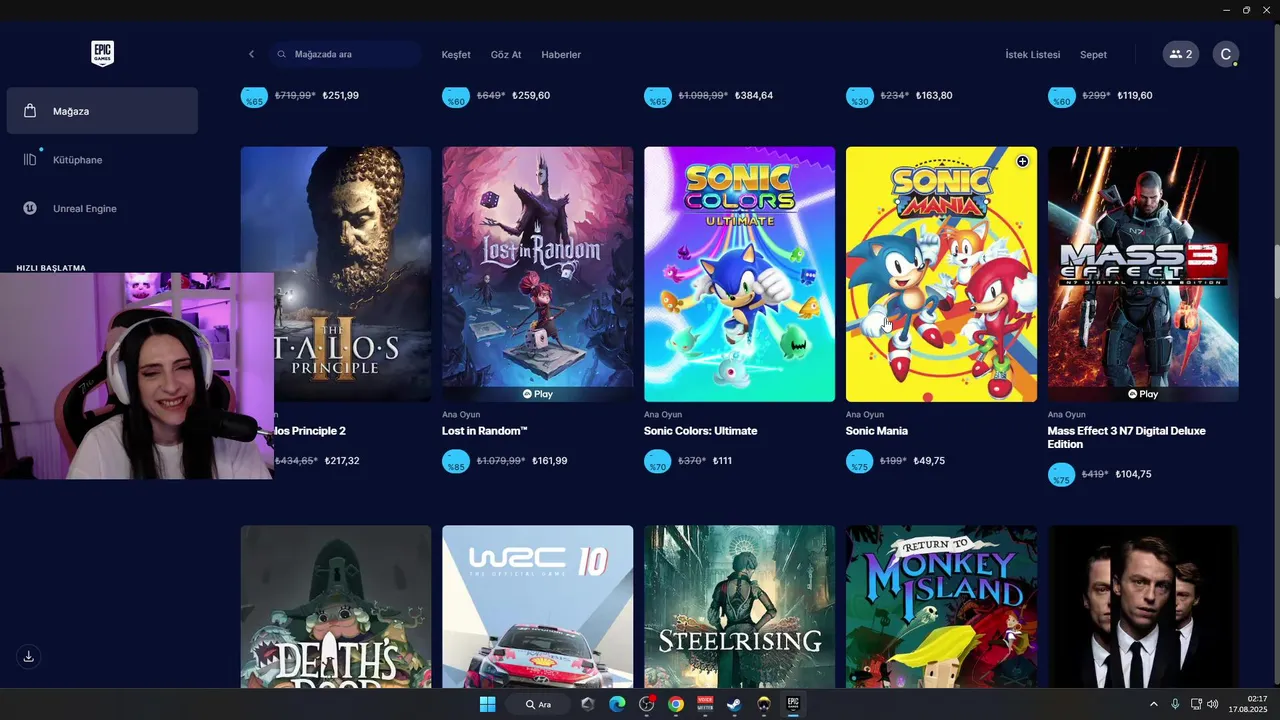Click the Epic Games taskbar icon
The width and height of the screenshot is (1280, 720).
(x=793, y=704)
